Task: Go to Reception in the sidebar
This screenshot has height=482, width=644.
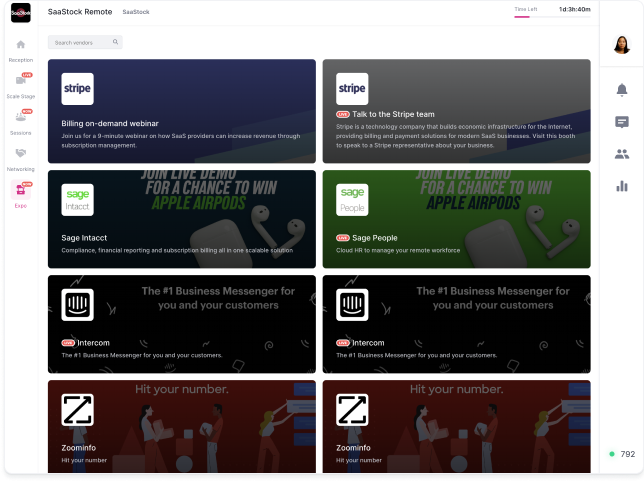Action: (20, 48)
